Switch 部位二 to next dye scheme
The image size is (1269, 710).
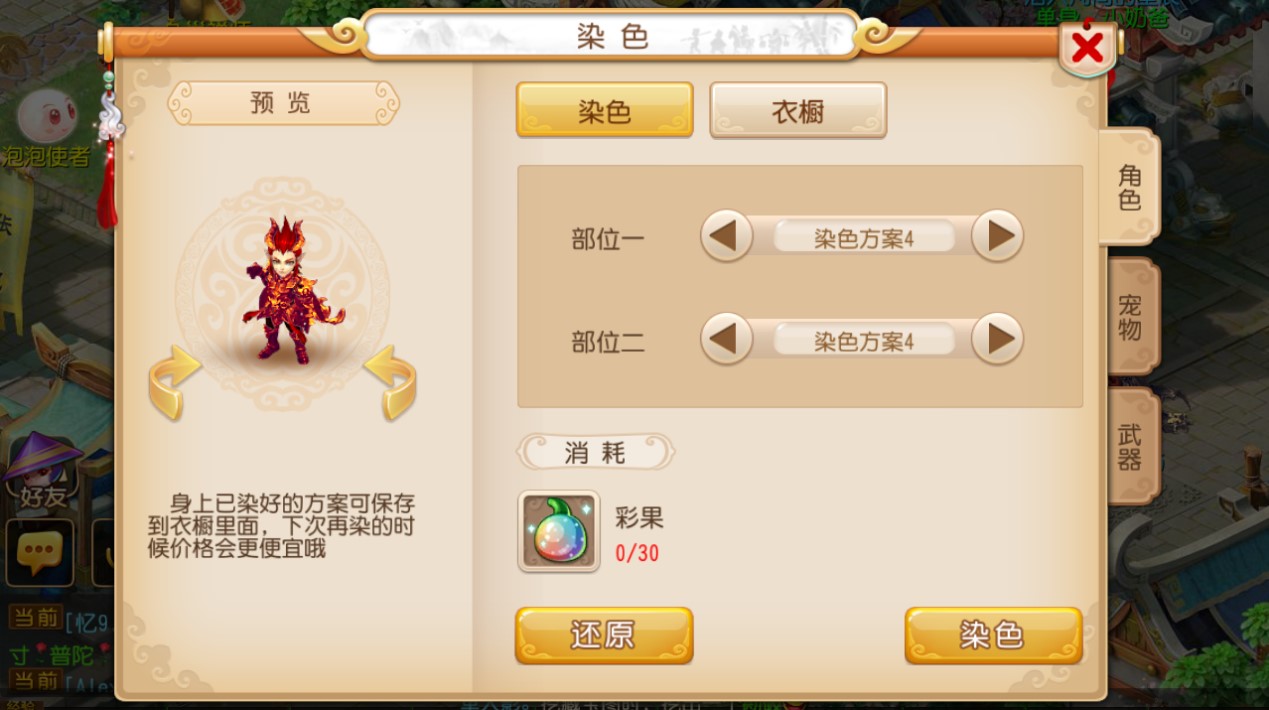[998, 339]
